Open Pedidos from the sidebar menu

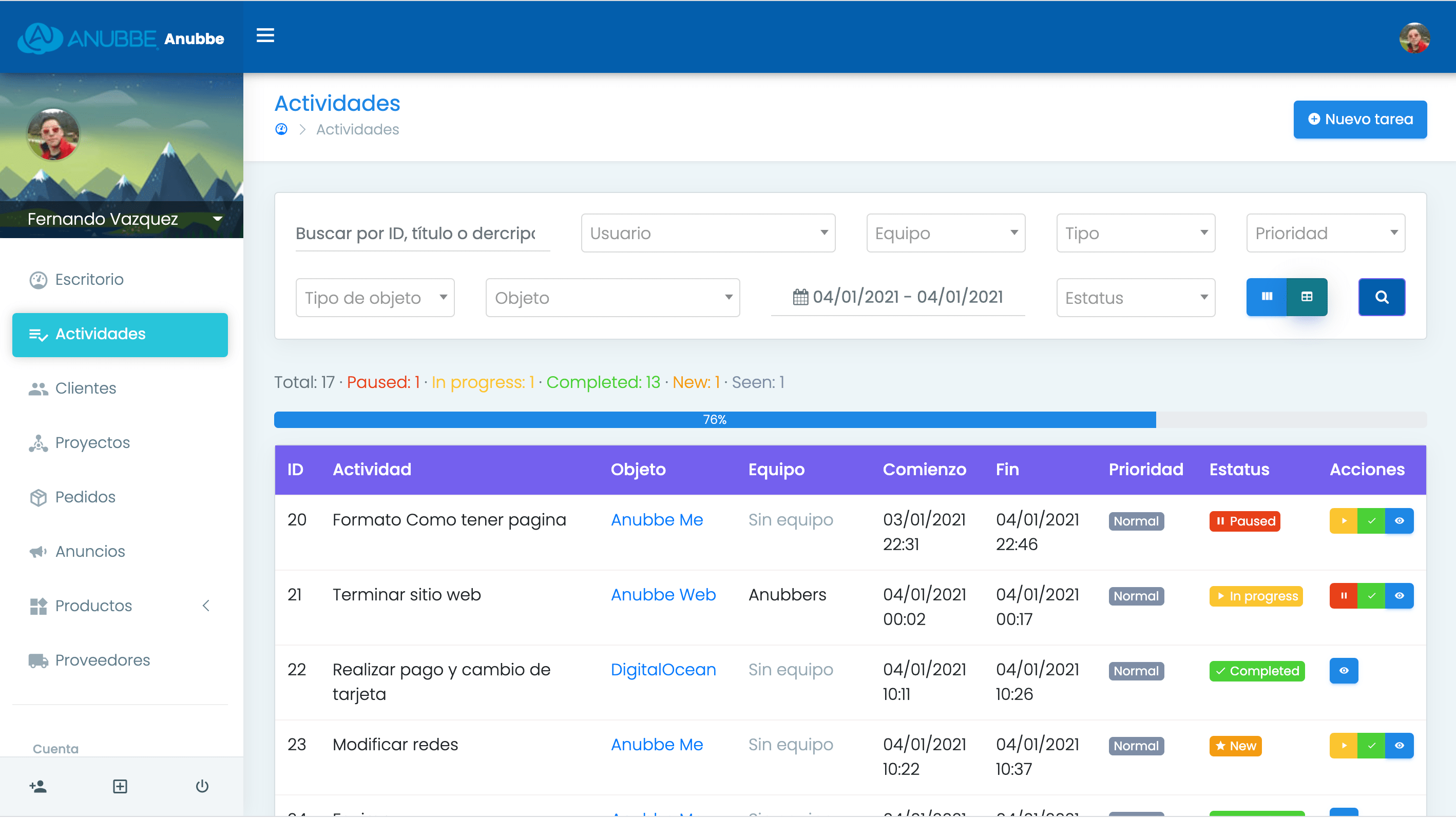coord(85,497)
